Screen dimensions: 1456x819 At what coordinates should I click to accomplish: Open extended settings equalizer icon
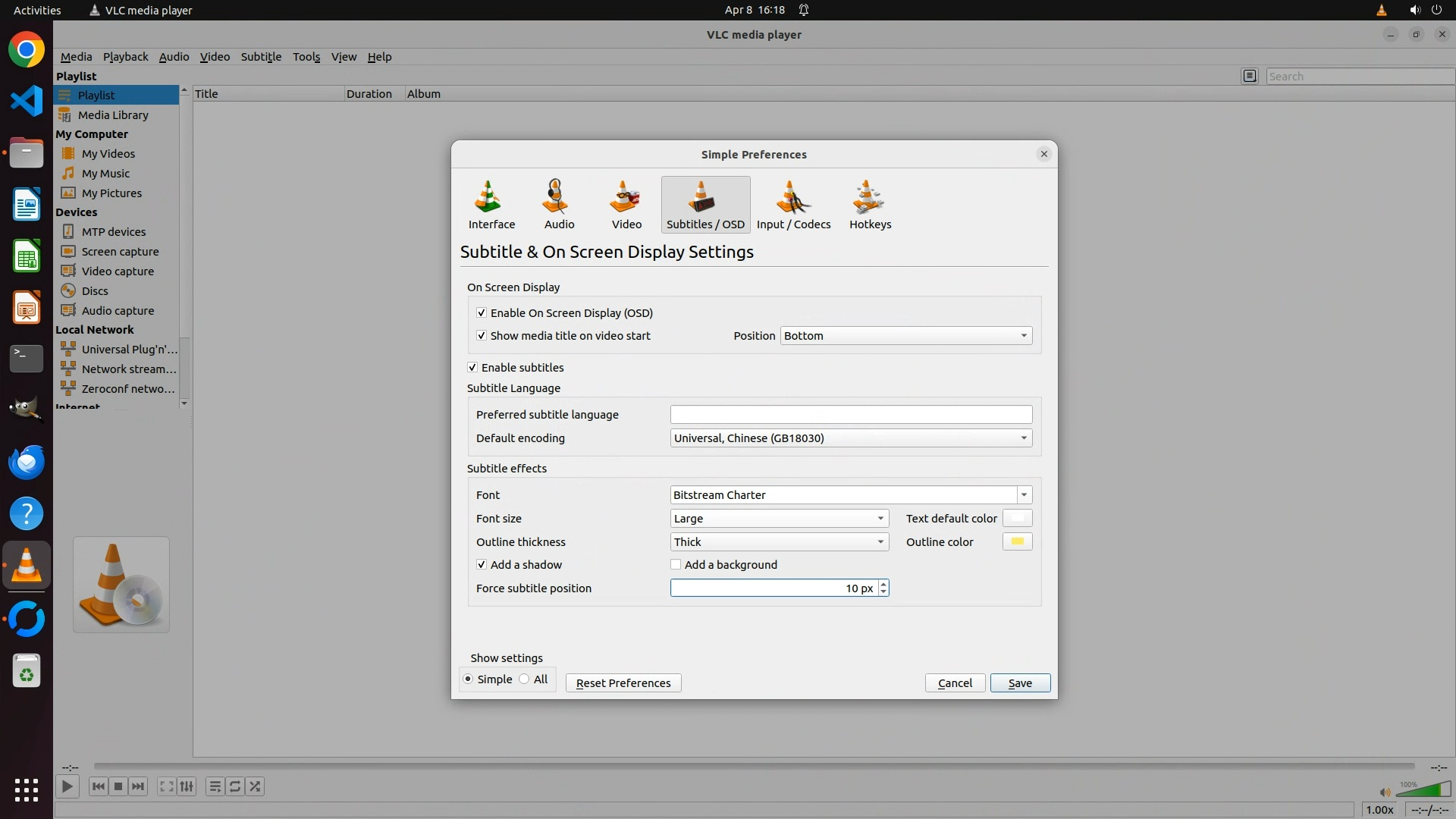tap(187, 787)
